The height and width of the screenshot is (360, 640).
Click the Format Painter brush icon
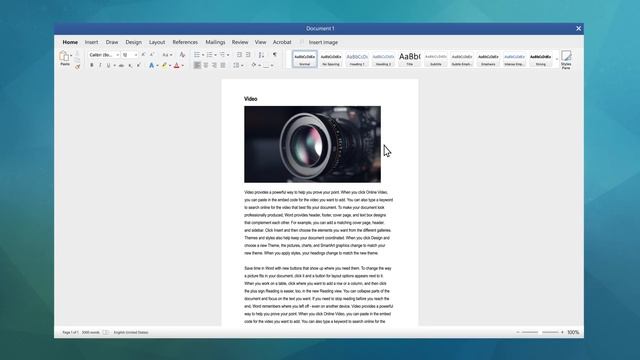coord(77,67)
